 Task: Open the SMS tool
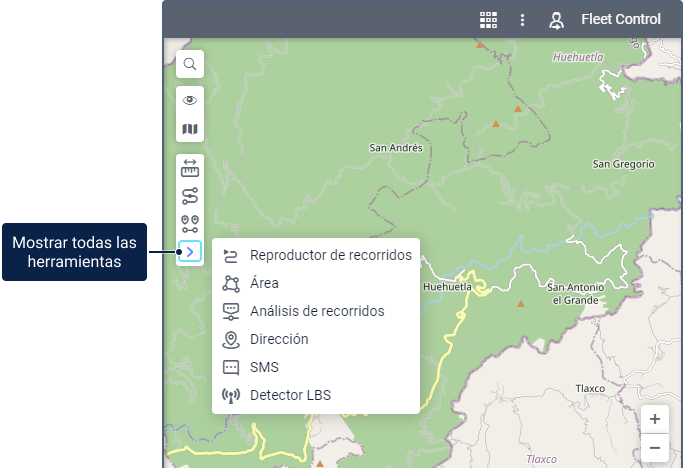(264, 367)
